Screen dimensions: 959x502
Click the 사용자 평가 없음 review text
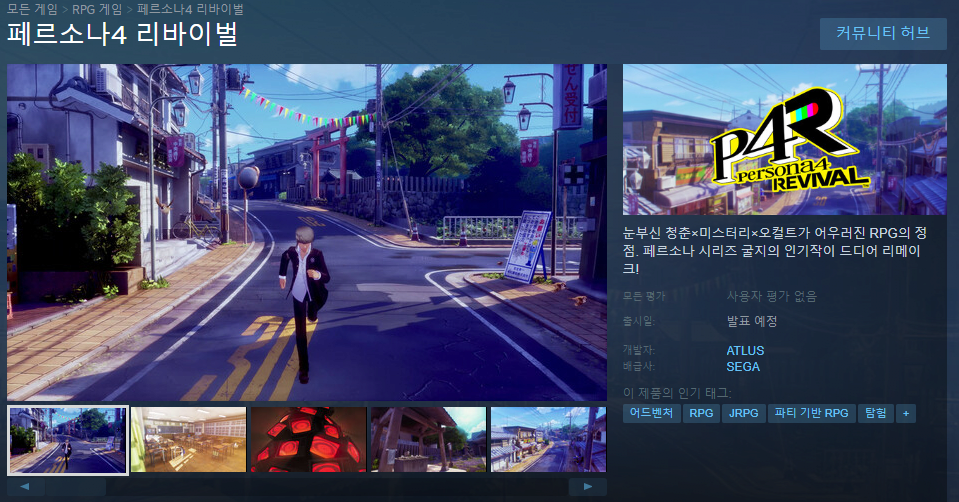[771, 297]
